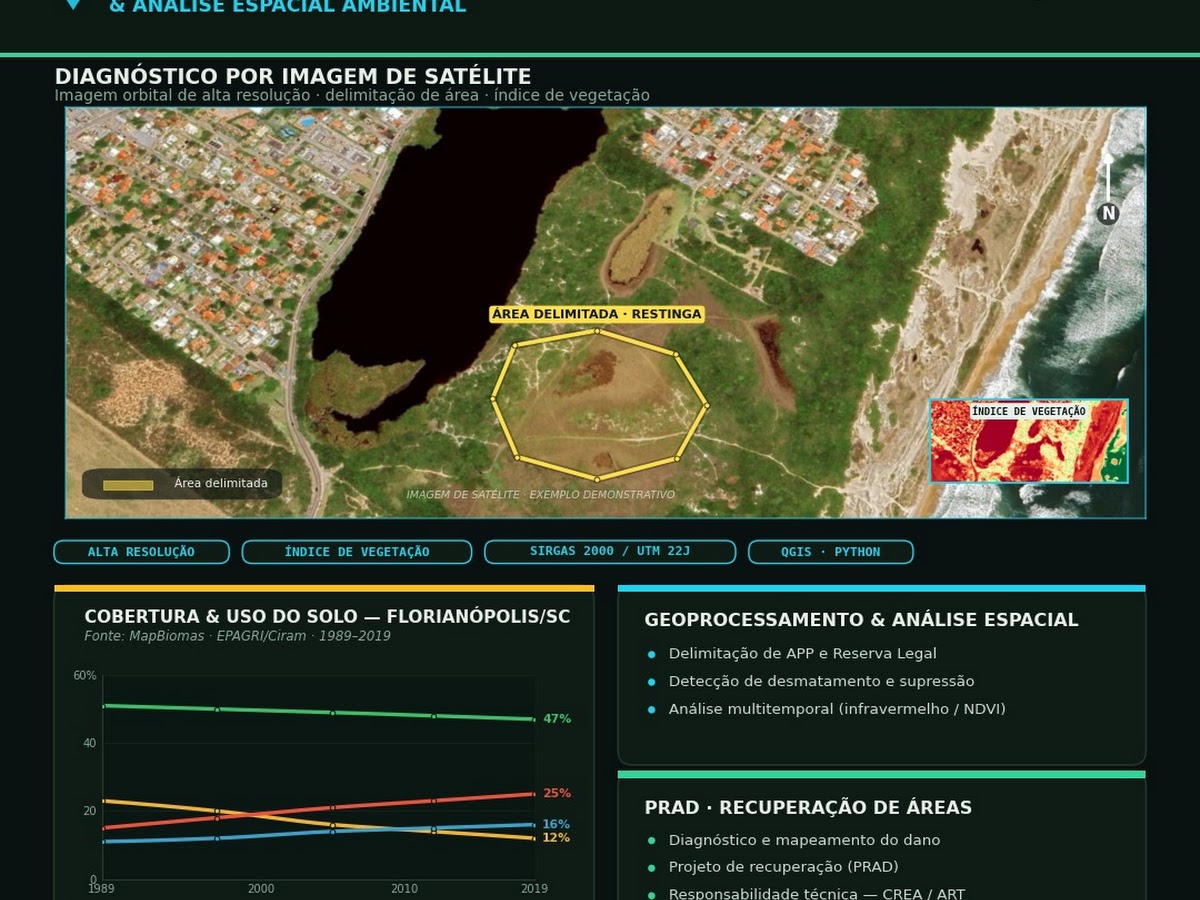This screenshot has height=900, width=1200.
Task: Click Diagnóstico e mapeamento do dano item
Action: click(x=804, y=840)
